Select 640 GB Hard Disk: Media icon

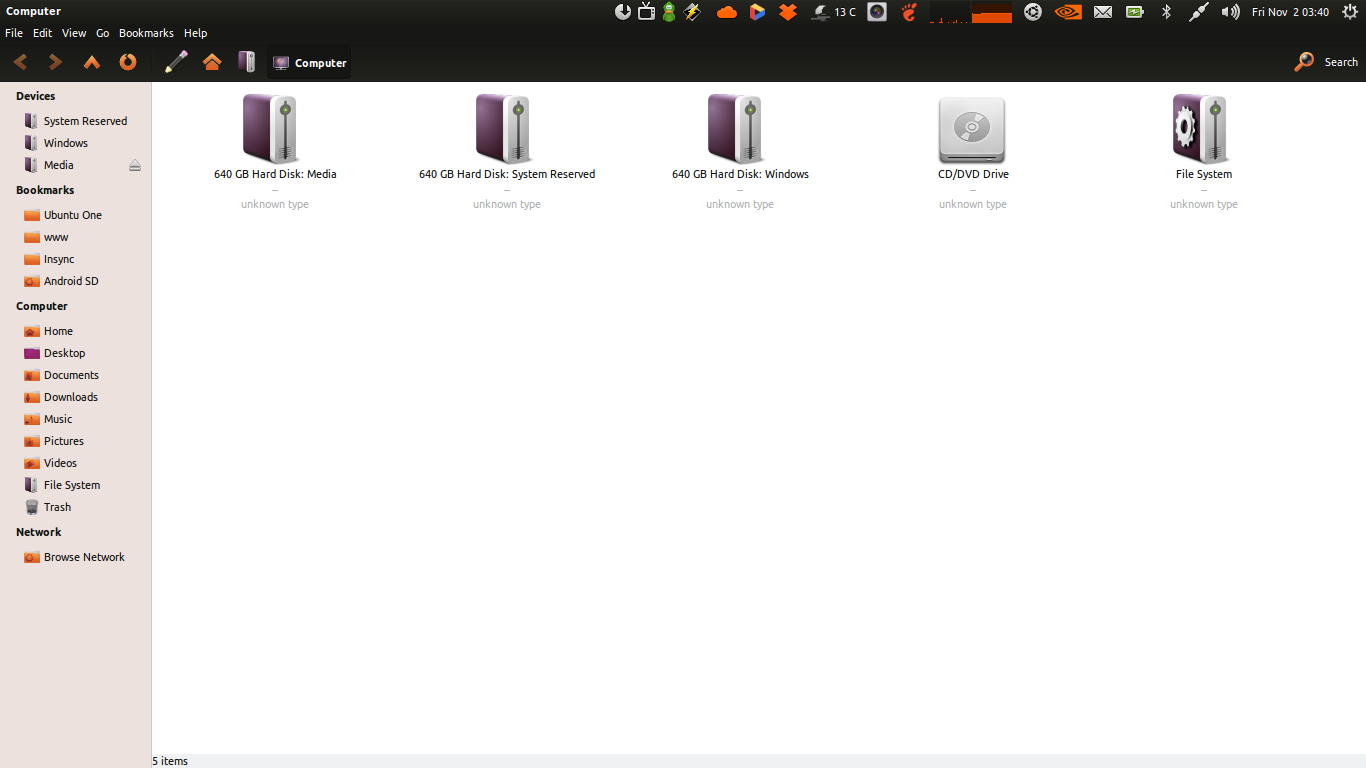272,129
